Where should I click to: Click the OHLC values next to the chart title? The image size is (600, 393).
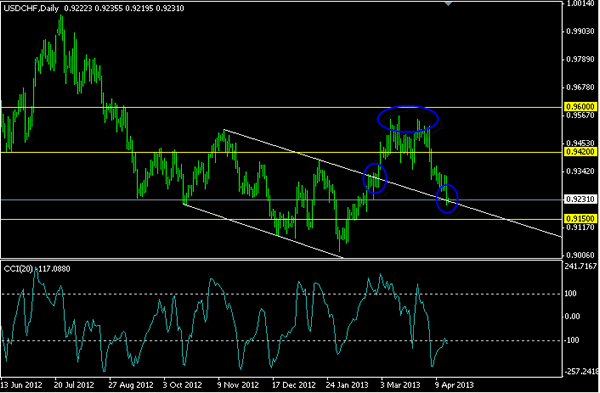pyautogui.click(x=124, y=8)
